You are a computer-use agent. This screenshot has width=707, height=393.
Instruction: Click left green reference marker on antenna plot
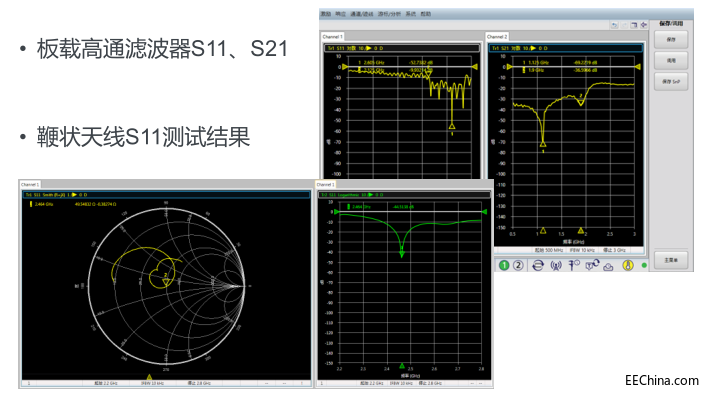[336, 212]
